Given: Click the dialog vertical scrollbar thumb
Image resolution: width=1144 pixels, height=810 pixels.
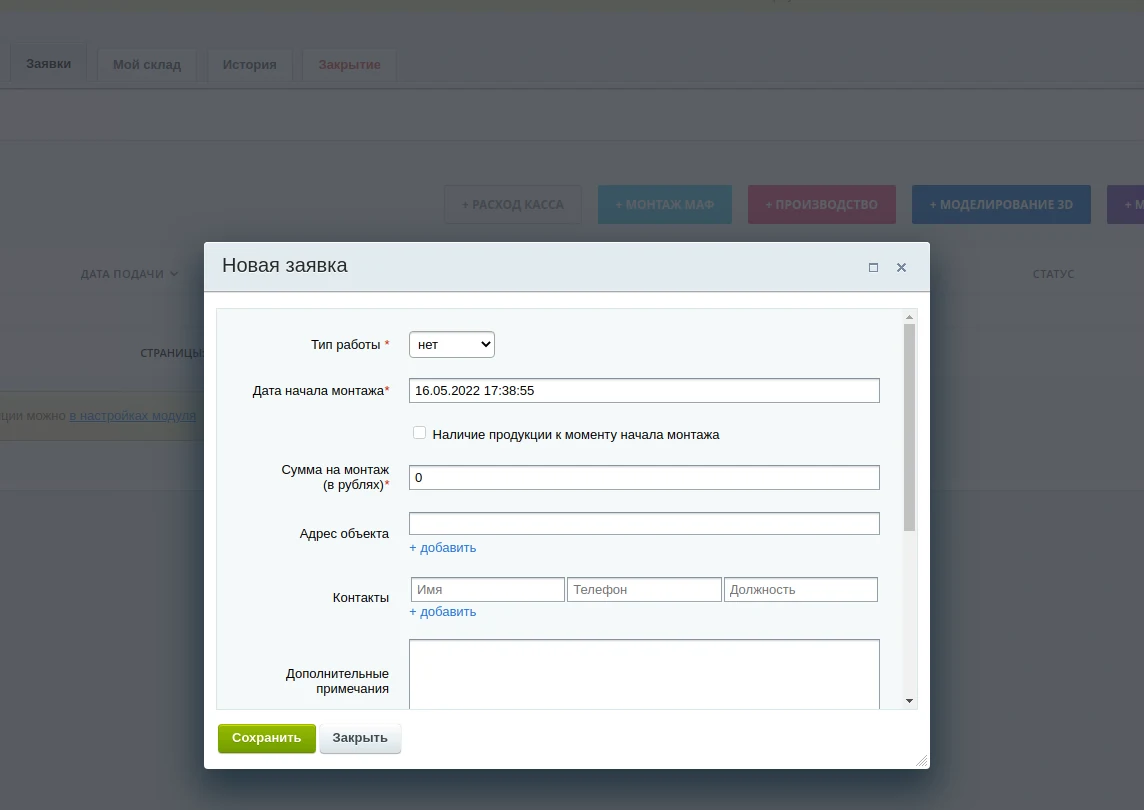Looking at the screenshot, I should (x=909, y=428).
